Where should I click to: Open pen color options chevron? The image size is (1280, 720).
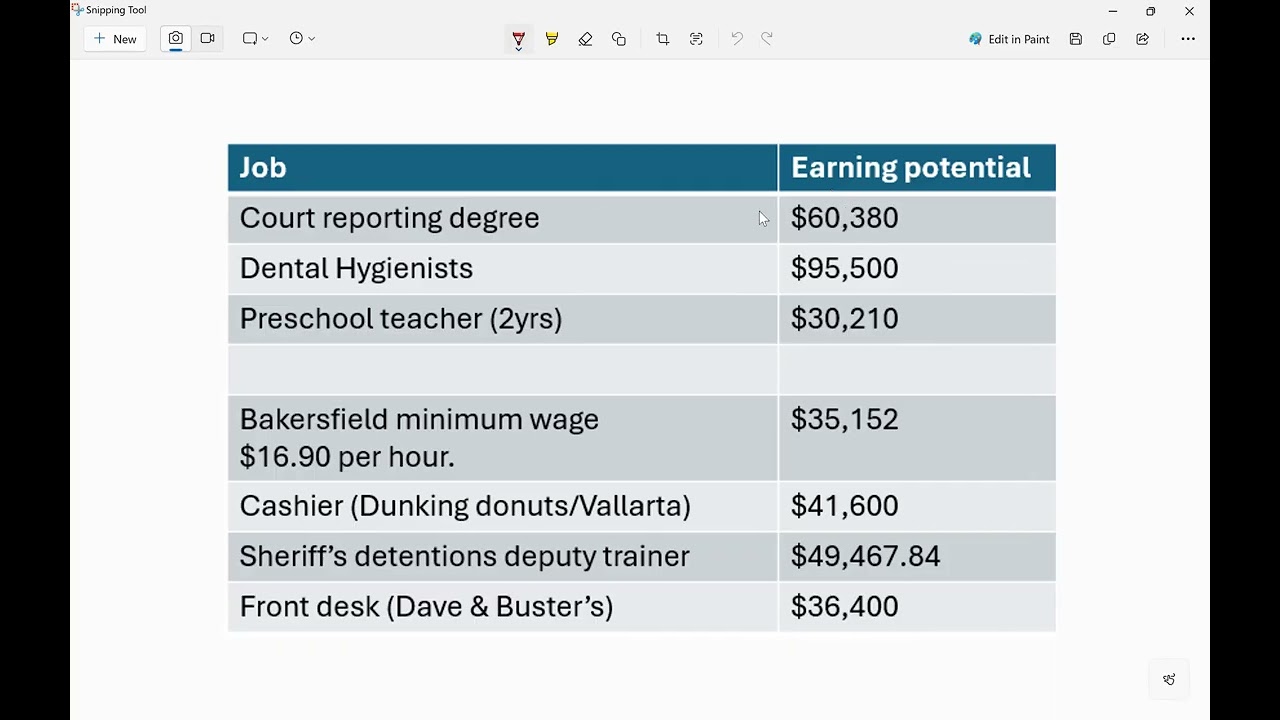click(518, 48)
